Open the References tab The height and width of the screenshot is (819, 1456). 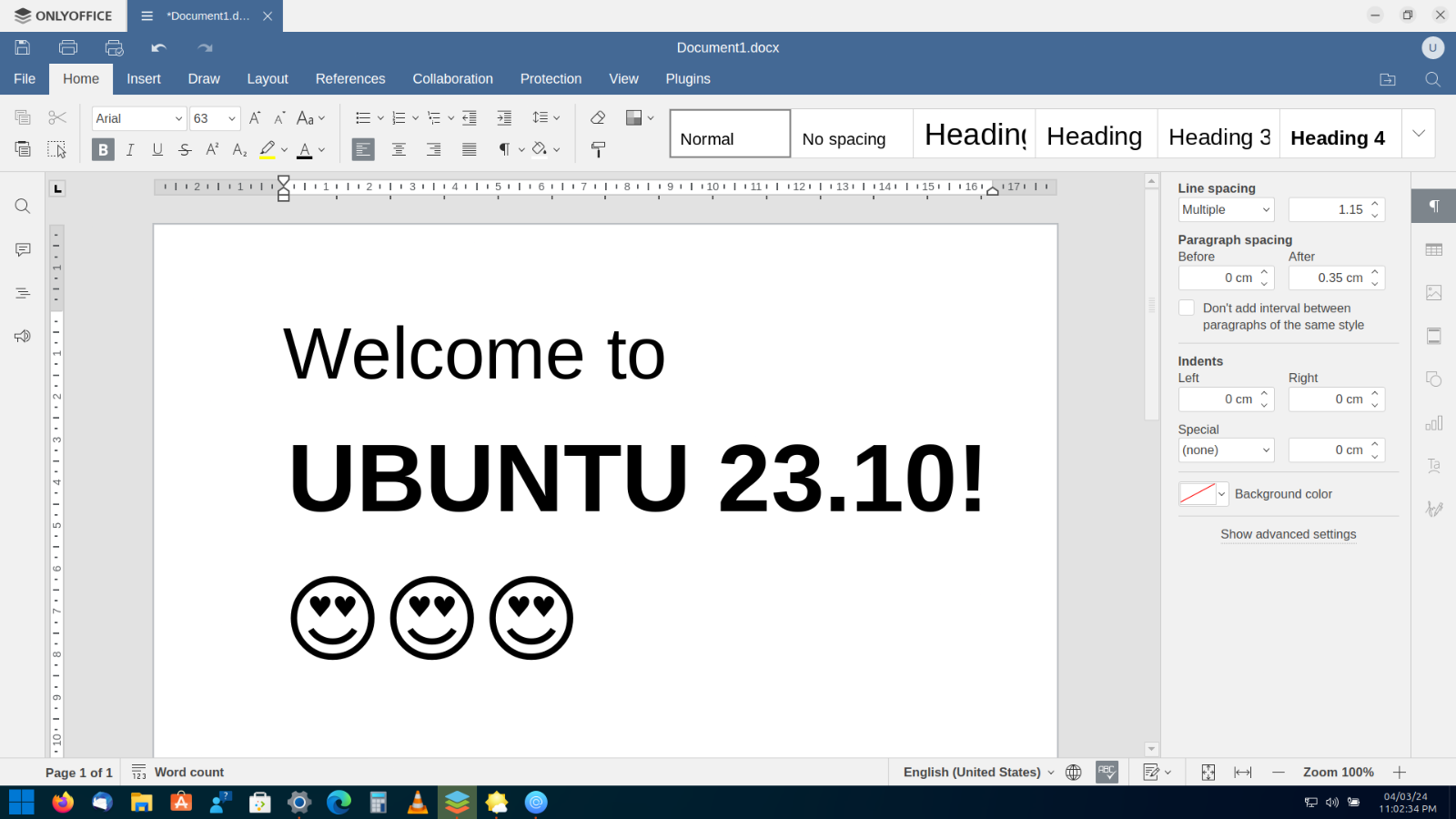coord(350,79)
